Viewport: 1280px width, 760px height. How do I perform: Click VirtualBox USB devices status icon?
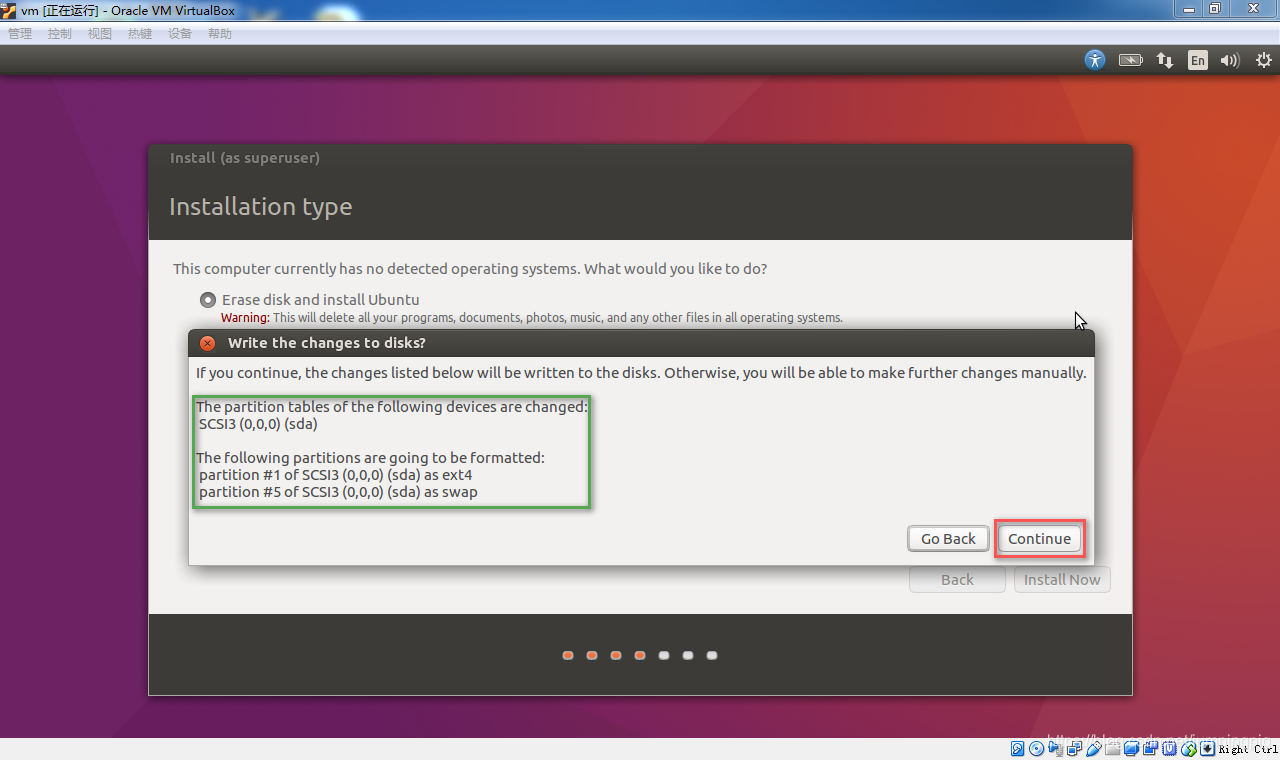coord(1093,748)
